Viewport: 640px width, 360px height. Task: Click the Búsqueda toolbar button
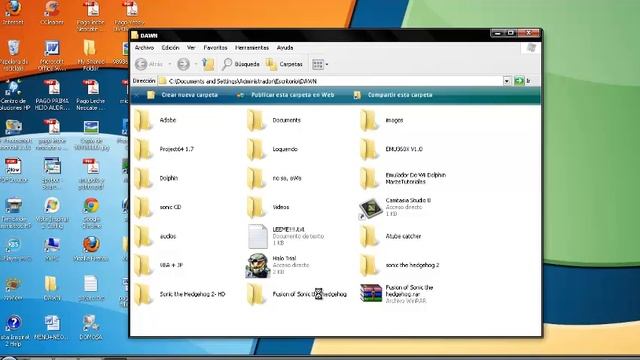(241, 64)
